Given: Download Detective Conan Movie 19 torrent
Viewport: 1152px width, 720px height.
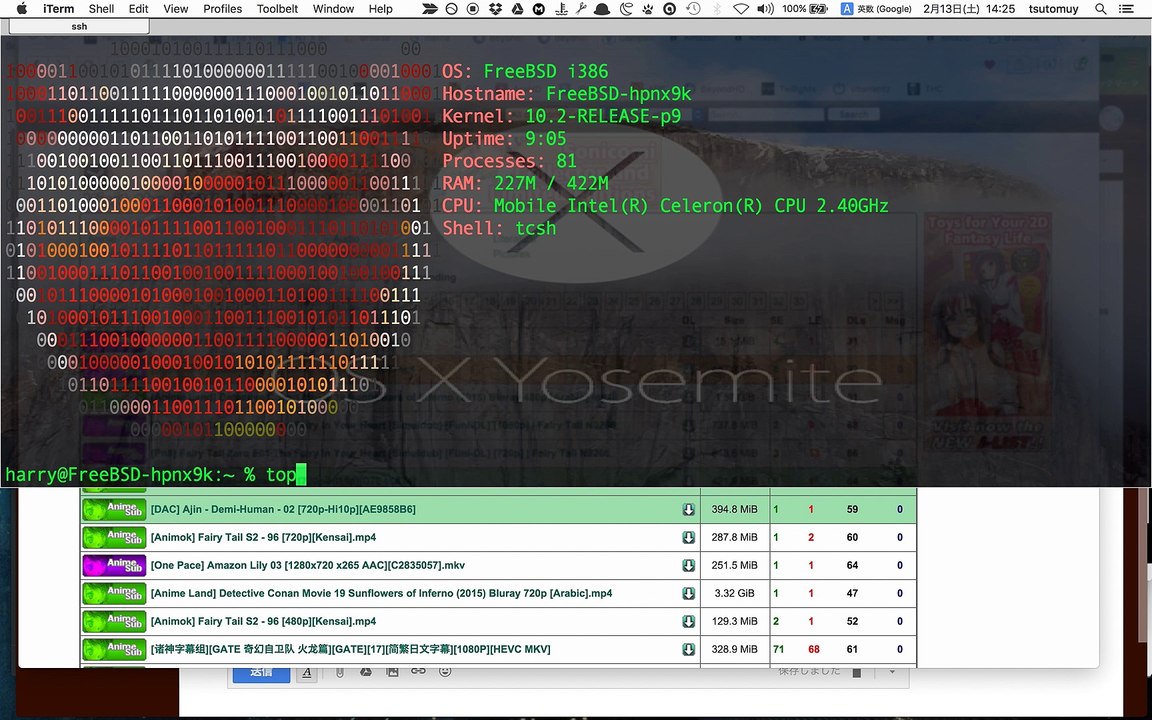Looking at the screenshot, I should pos(688,593).
